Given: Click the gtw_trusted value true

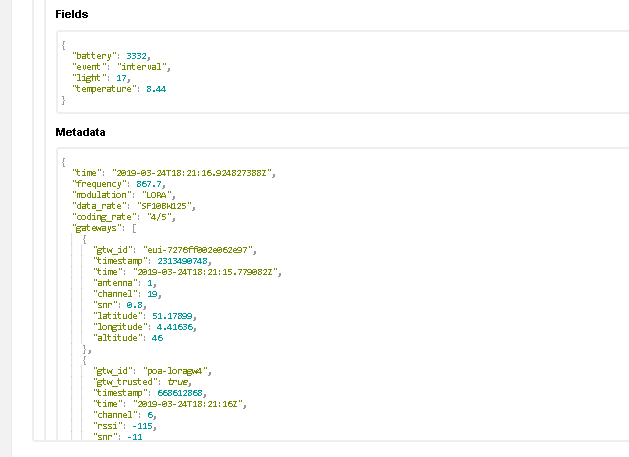Looking at the screenshot, I should coord(179,382).
